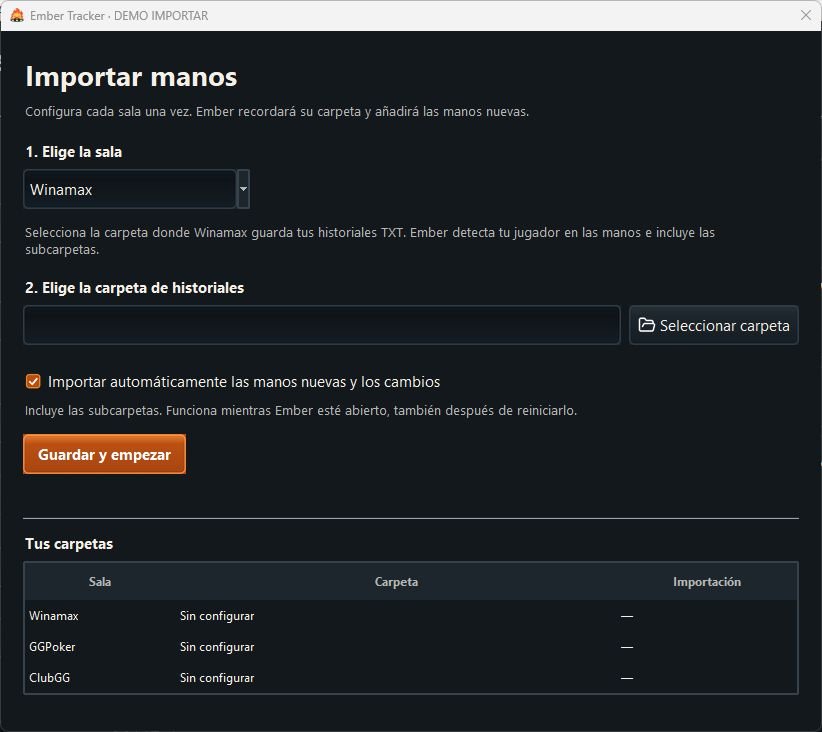Viewport: 822px width, 732px height.
Task: Select the ClubGG row in Tus carpetas
Action: pos(411,677)
